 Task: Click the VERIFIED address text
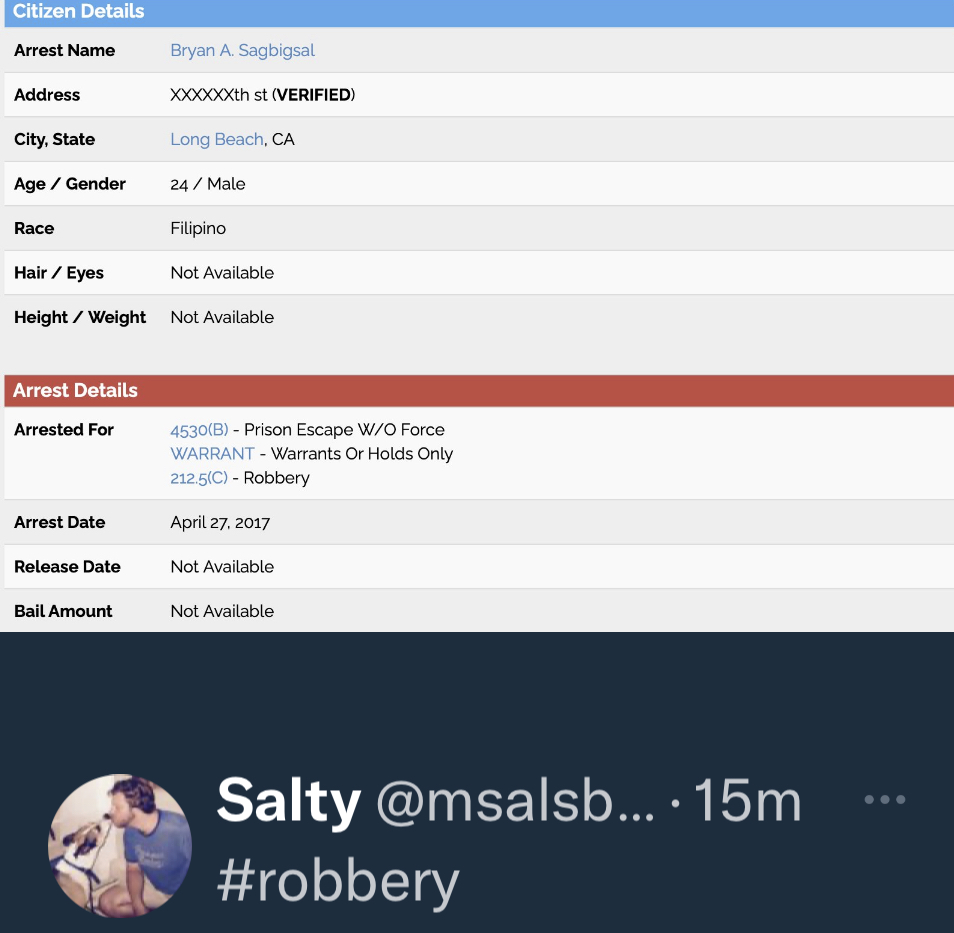tap(313, 95)
